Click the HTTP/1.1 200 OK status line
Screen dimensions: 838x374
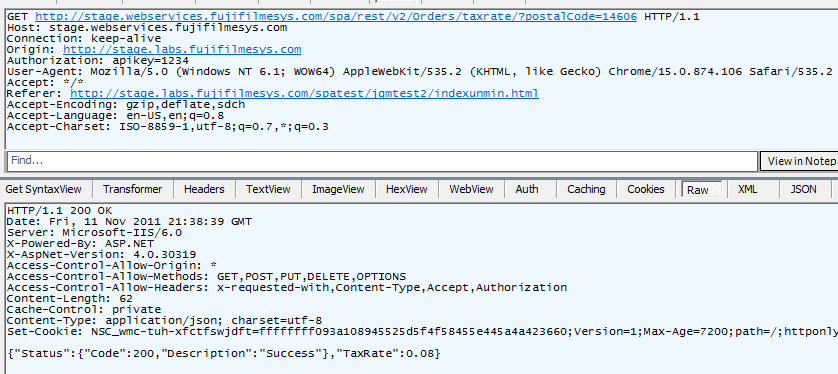point(59,211)
